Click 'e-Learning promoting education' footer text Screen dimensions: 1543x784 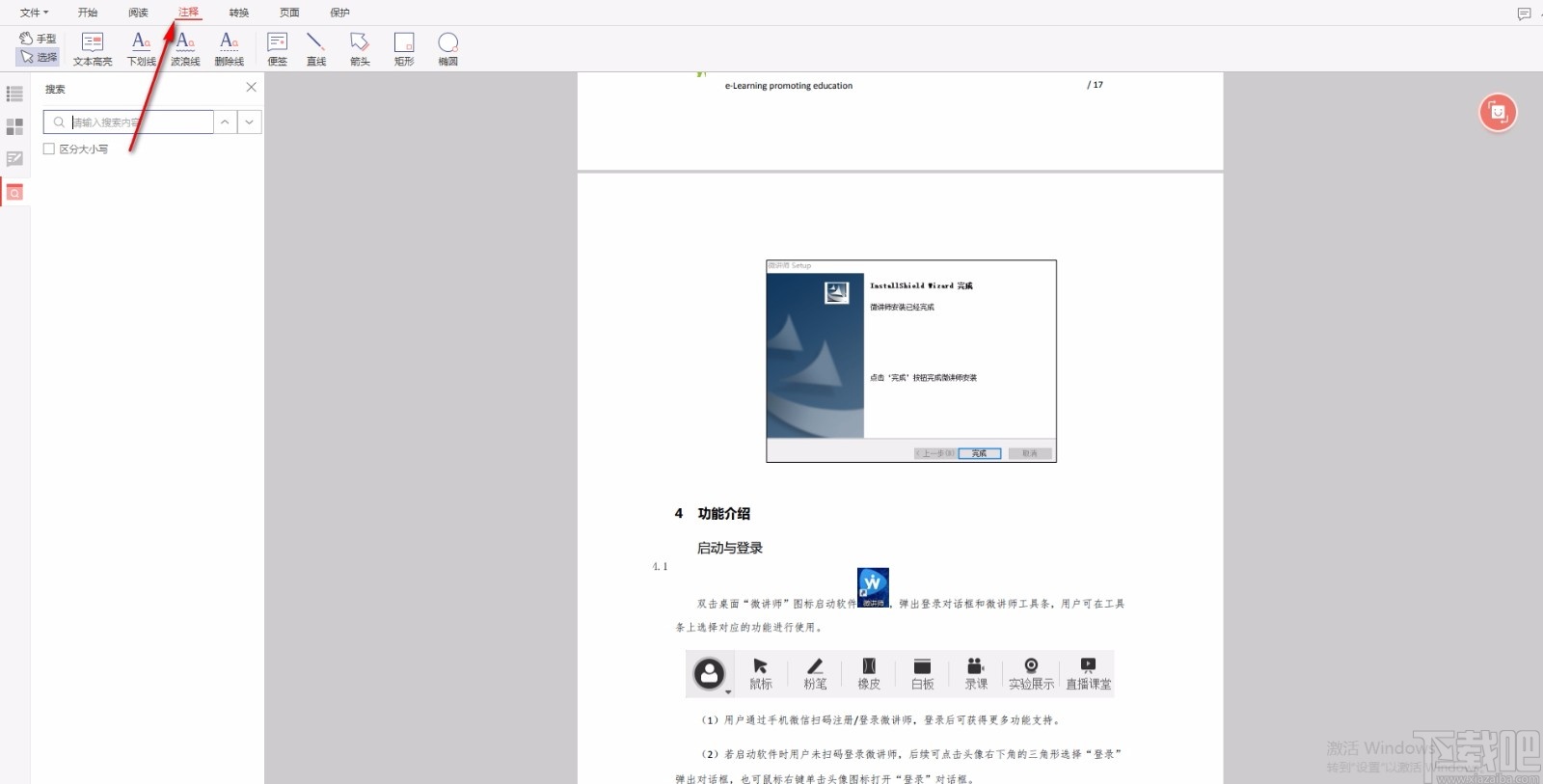tap(789, 86)
